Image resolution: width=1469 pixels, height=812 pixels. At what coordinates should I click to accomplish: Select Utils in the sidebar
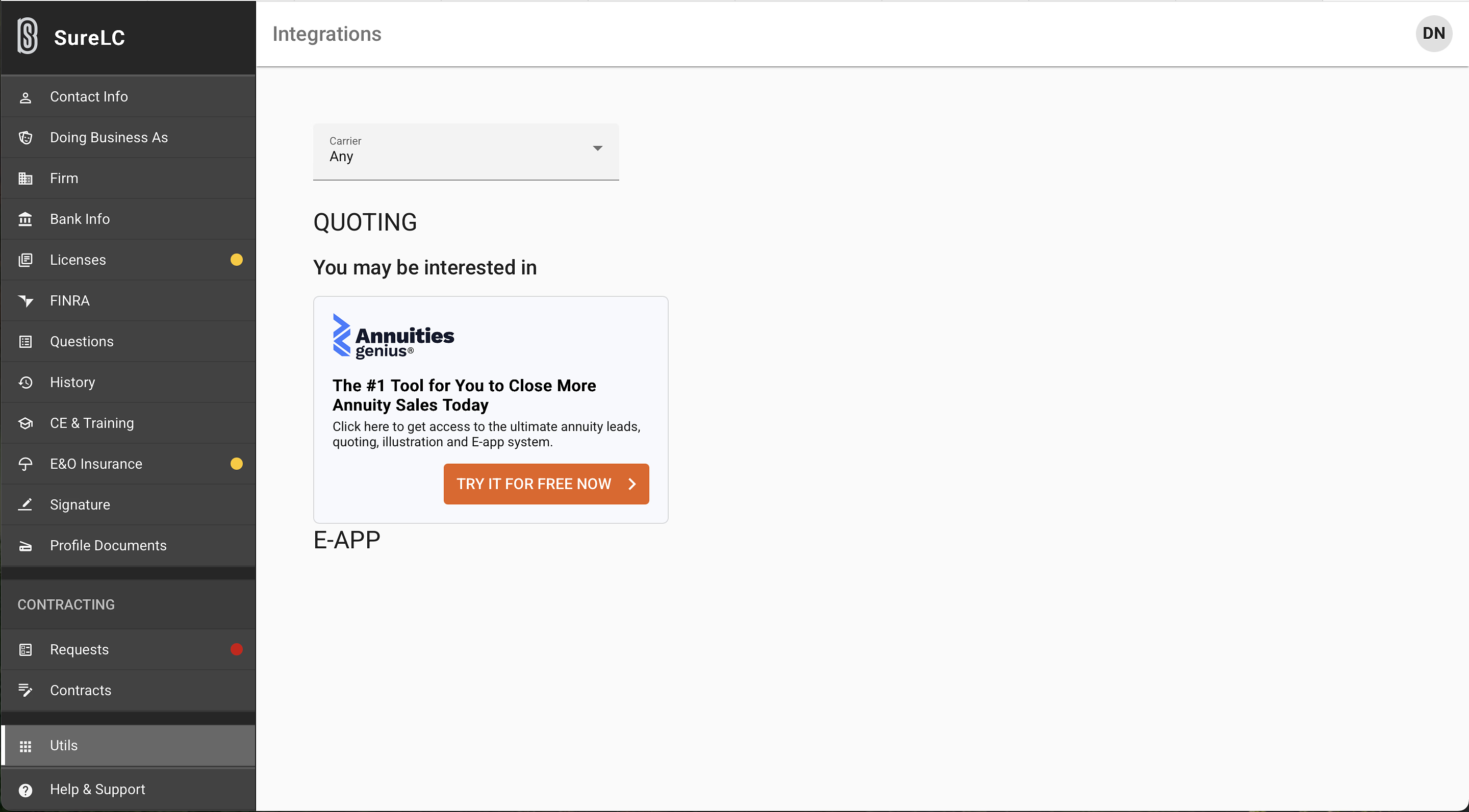64,746
